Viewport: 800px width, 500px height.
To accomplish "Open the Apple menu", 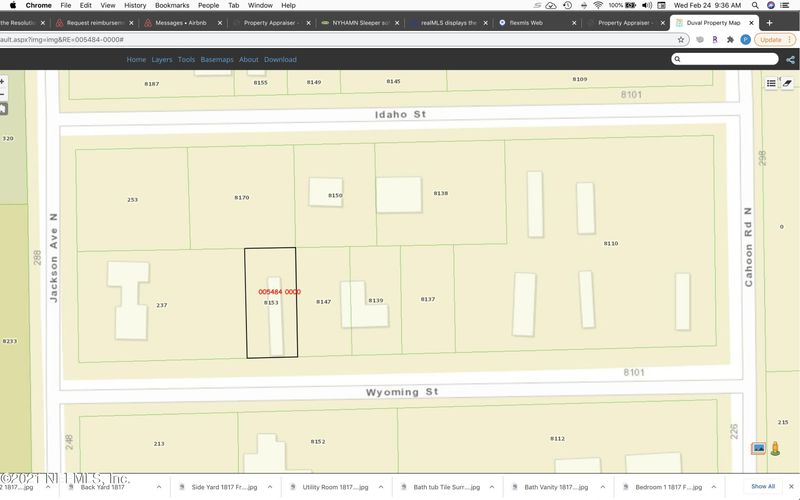I will click(x=12, y=5).
